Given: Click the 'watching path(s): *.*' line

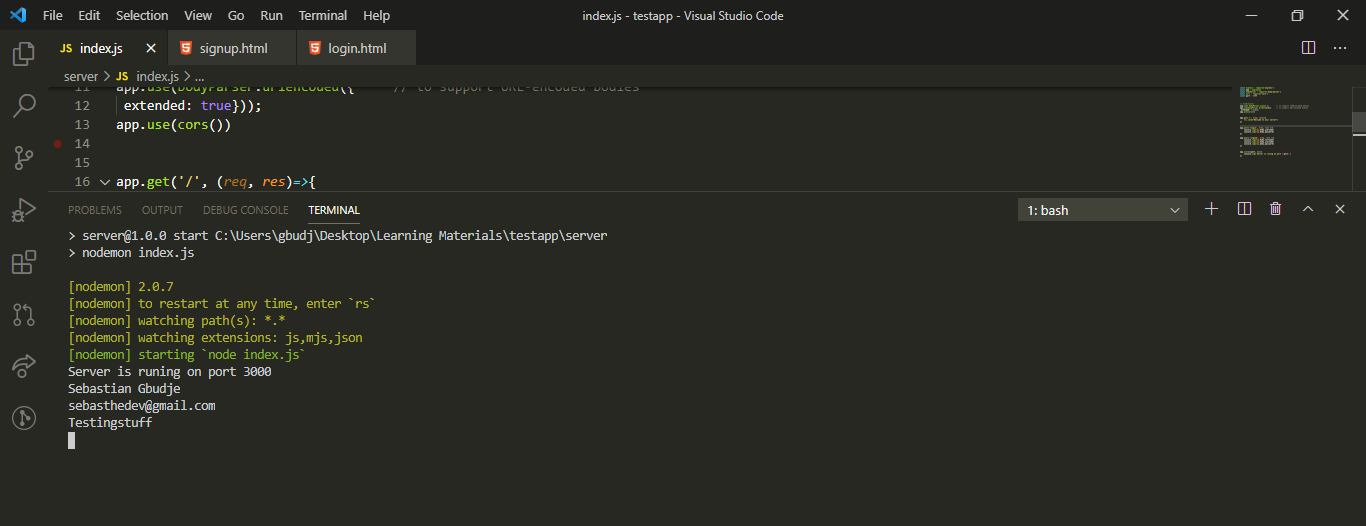Looking at the screenshot, I should (x=177, y=321).
